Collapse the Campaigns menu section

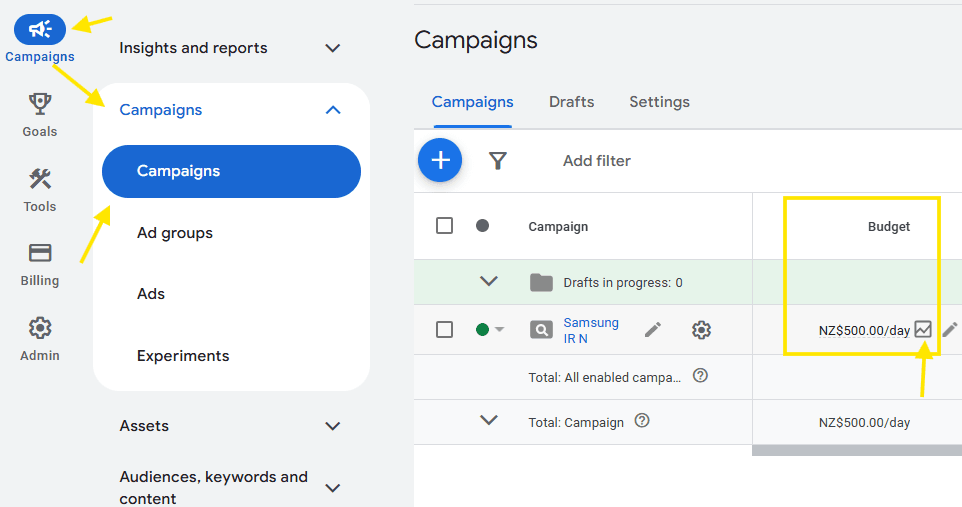coord(333,110)
